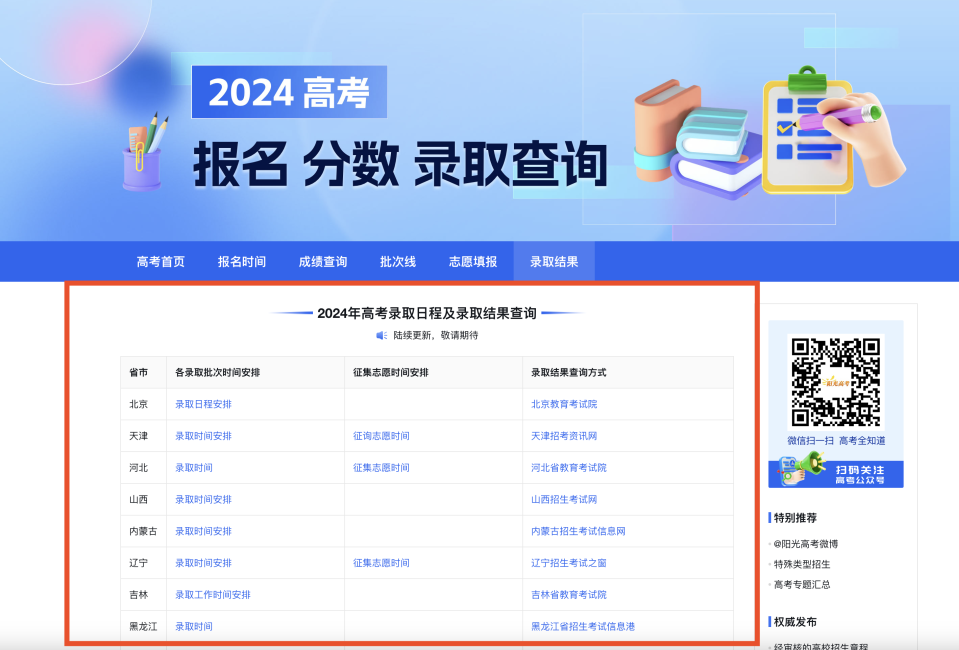The width and height of the screenshot is (959, 650).
Task: Click 录取日程安排 for 北京
Action: pos(205,403)
